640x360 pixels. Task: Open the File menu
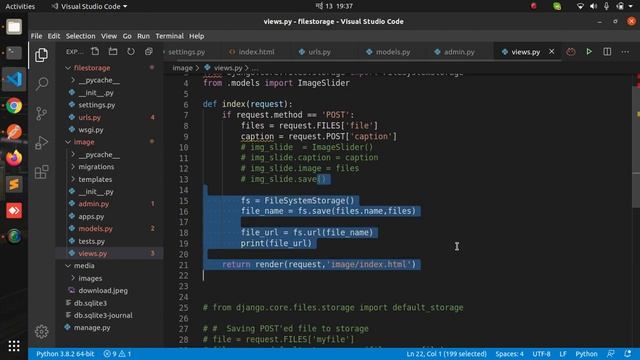click(x=36, y=36)
